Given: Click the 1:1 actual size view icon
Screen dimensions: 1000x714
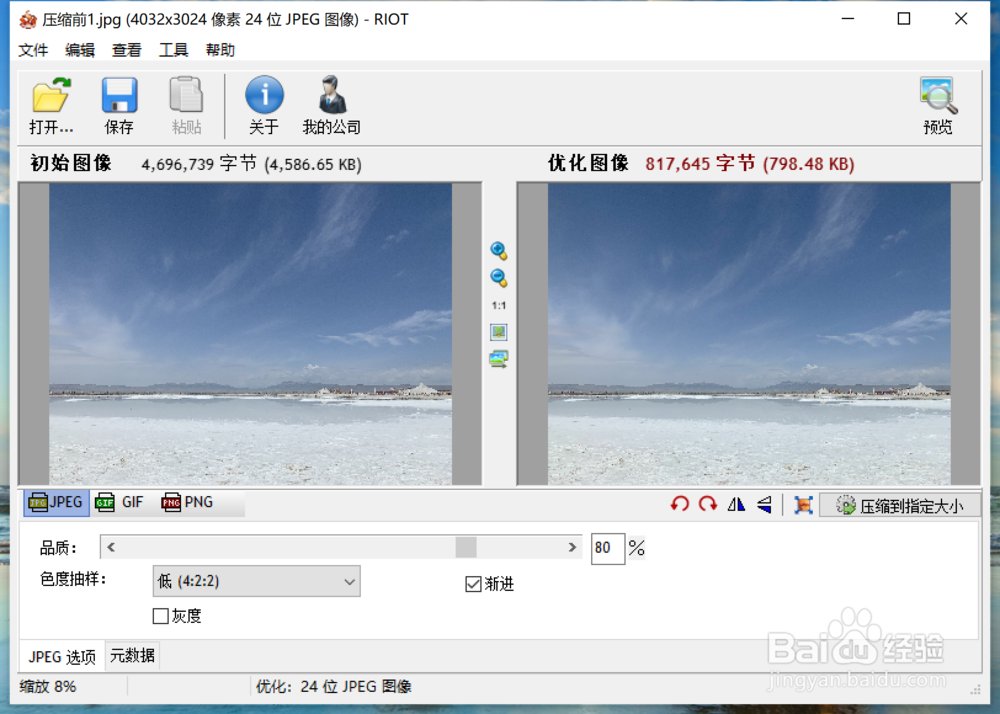Looking at the screenshot, I should click(499, 305).
